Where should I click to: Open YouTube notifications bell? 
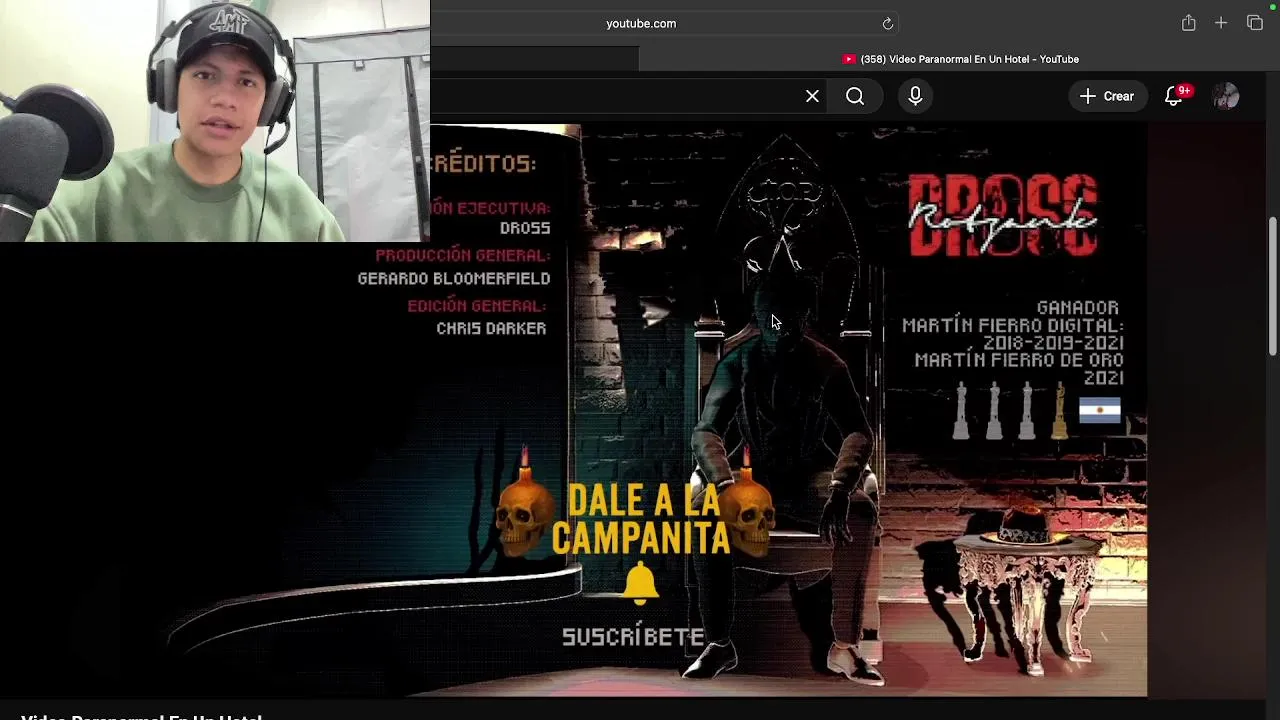1174,96
